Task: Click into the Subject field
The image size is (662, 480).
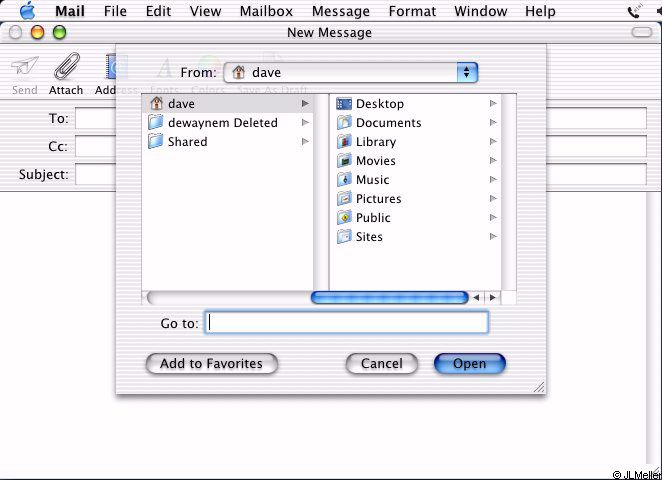Action: [96, 174]
